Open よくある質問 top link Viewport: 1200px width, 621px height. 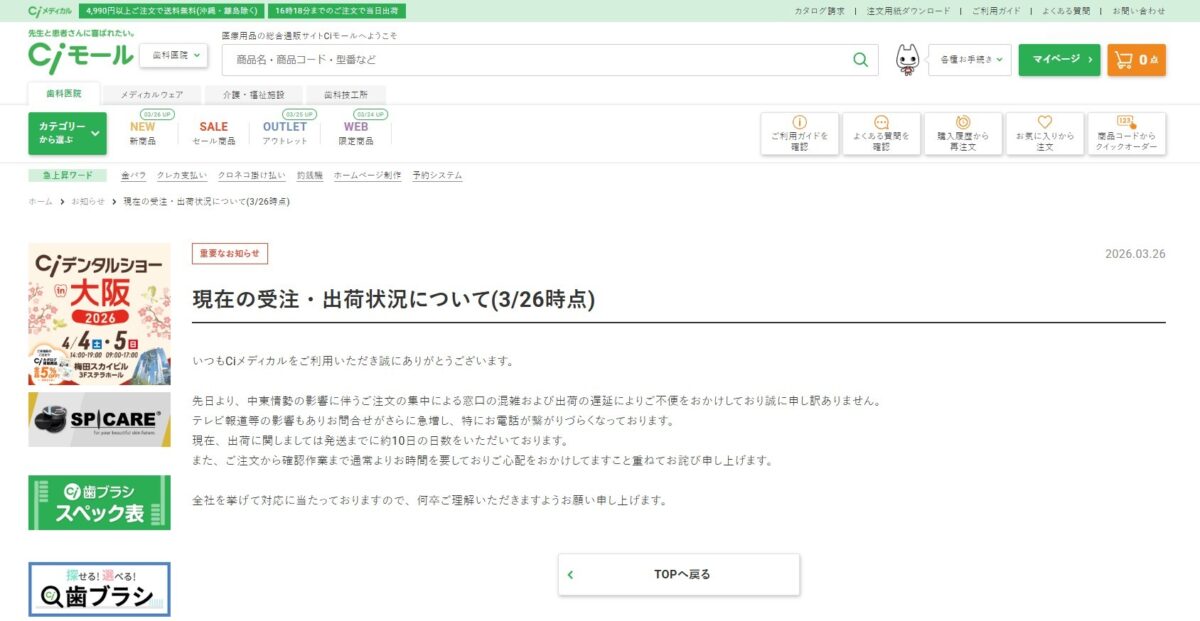(1066, 10)
